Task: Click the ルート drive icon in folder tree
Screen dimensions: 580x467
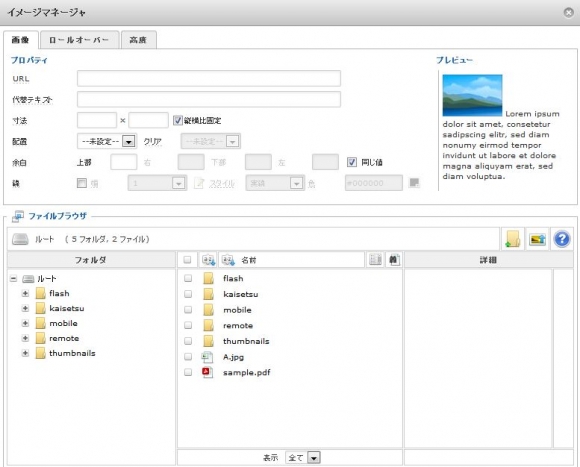Action: [x=28, y=279]
